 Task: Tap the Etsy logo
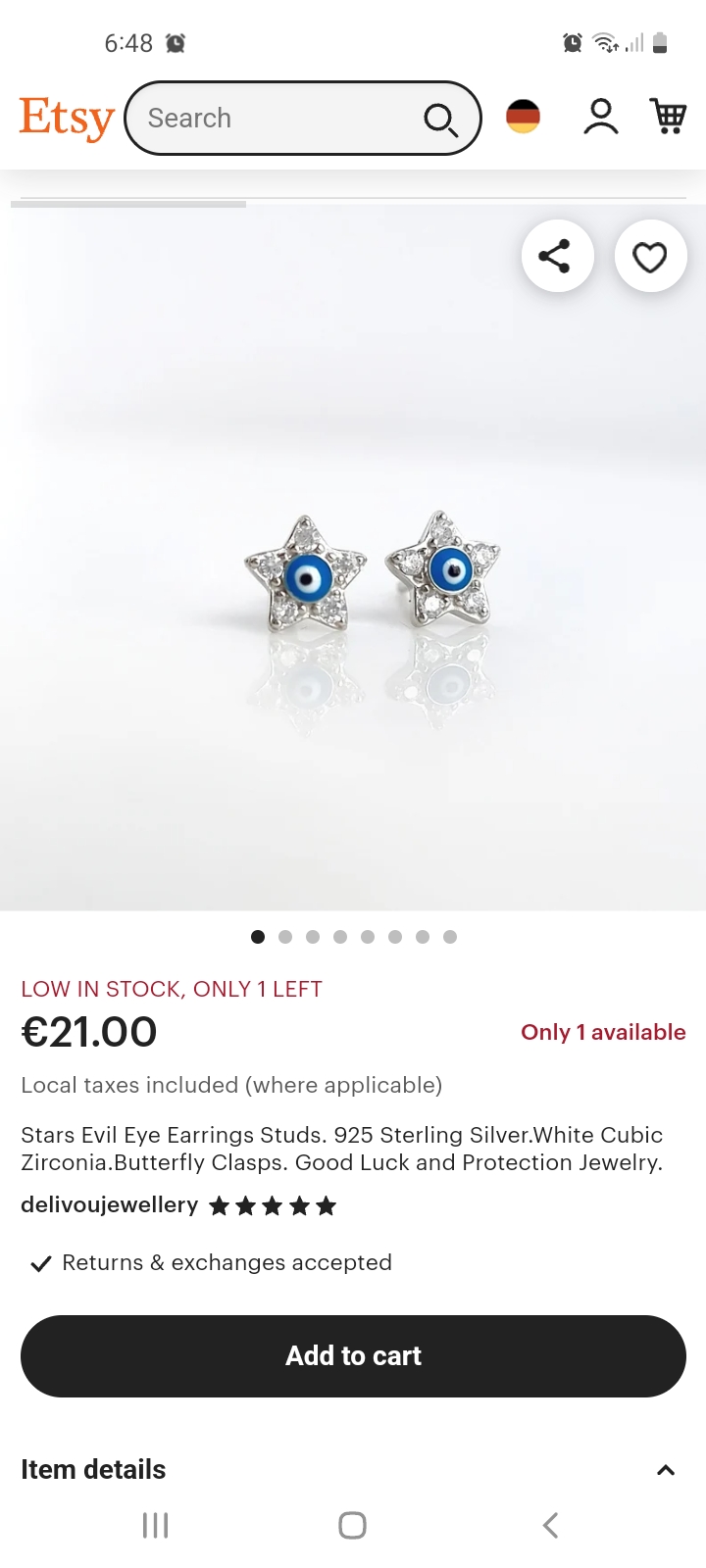67,119
